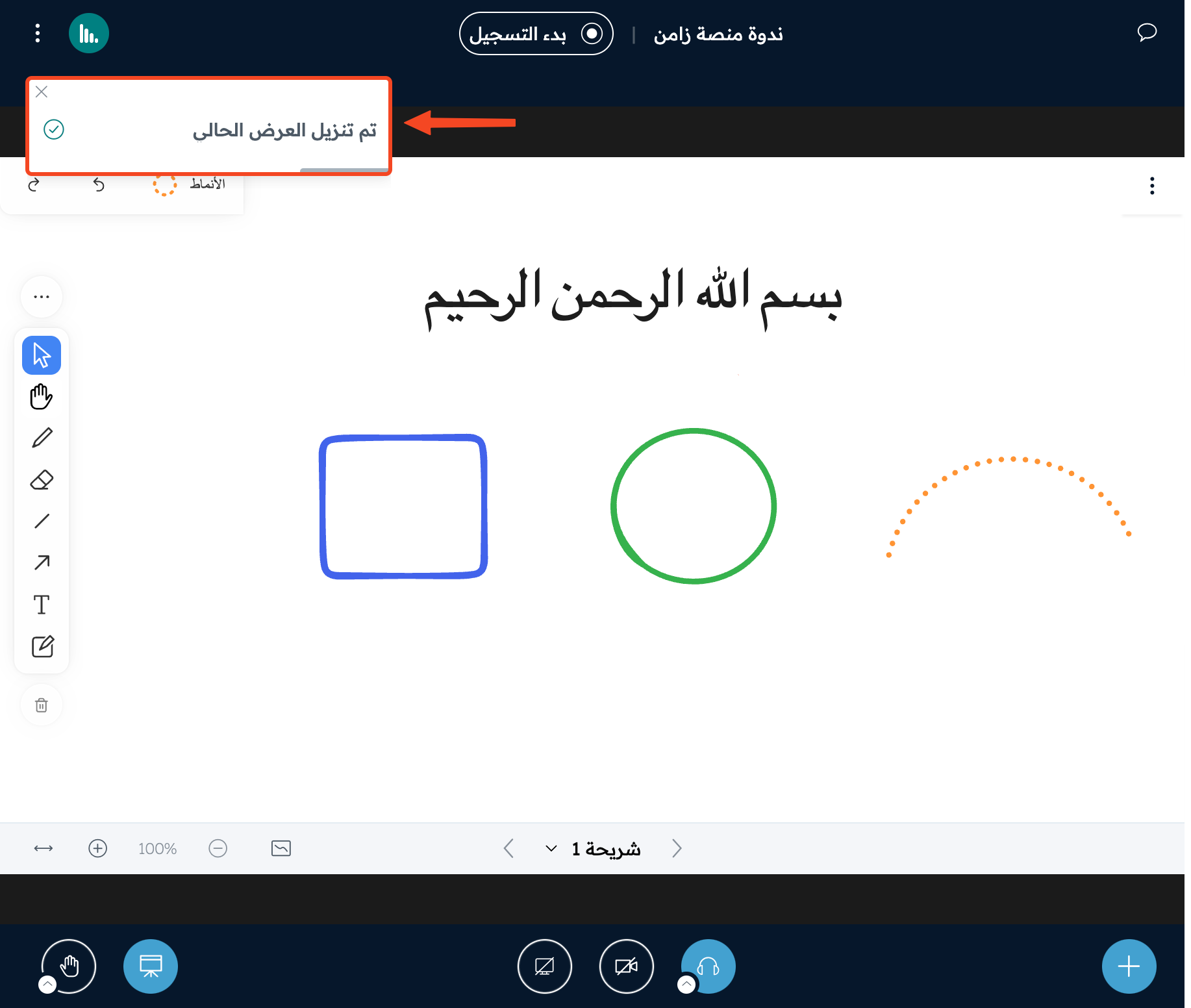
Task: Click the undo arrow in the whiteboard toolbar
Action: [x=99, y=184]
